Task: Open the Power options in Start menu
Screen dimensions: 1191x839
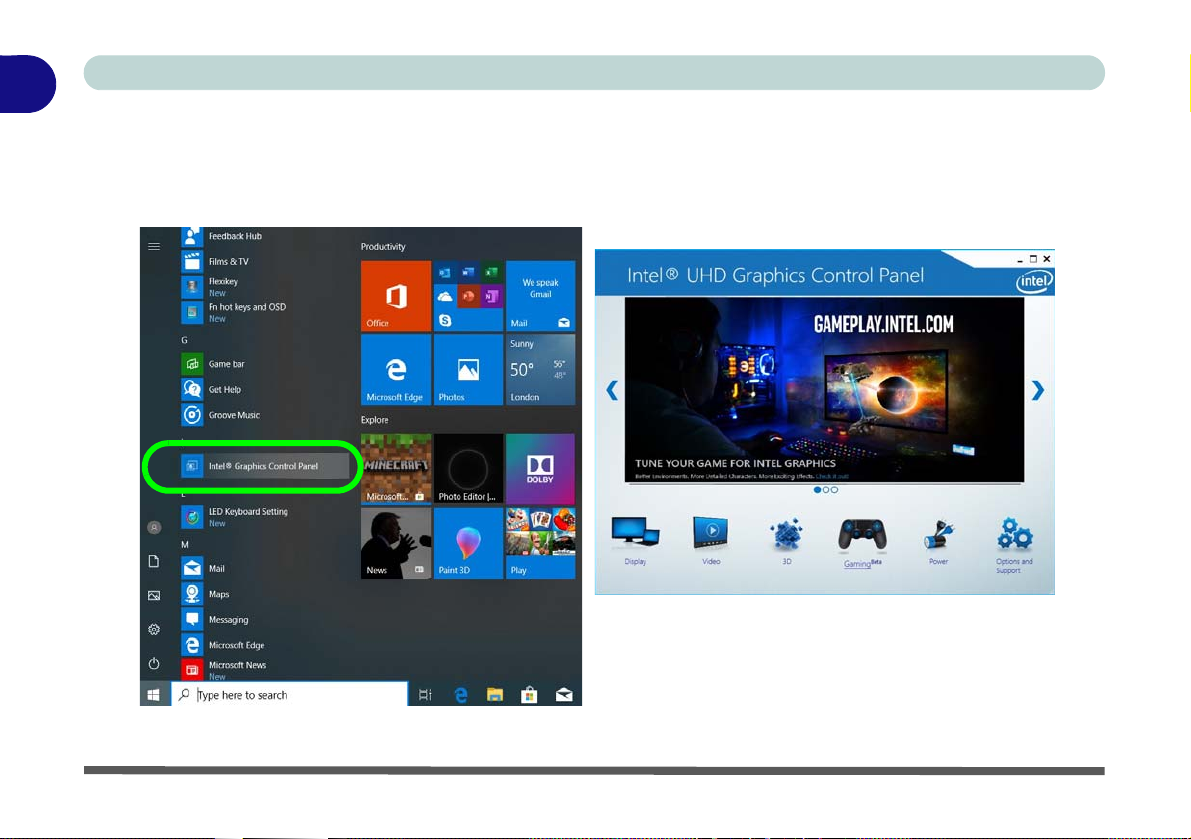Action: [154, 664]
